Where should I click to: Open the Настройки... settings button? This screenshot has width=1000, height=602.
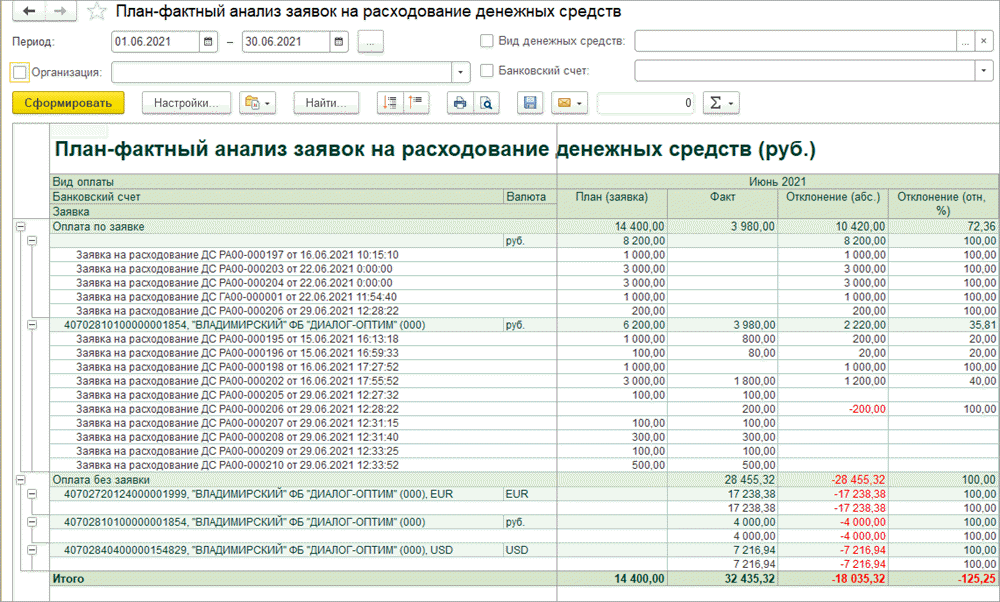click(187, 103)
